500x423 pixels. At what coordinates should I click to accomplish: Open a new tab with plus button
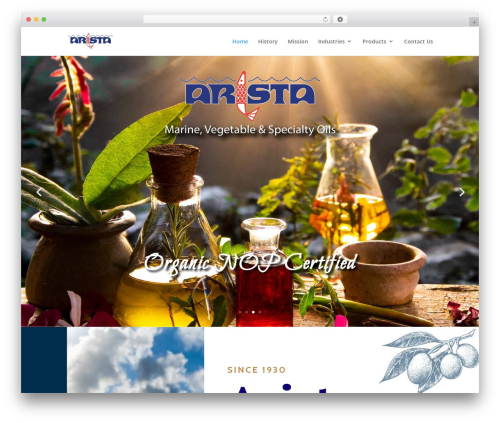pyautogui.click(x=474, y=22)
